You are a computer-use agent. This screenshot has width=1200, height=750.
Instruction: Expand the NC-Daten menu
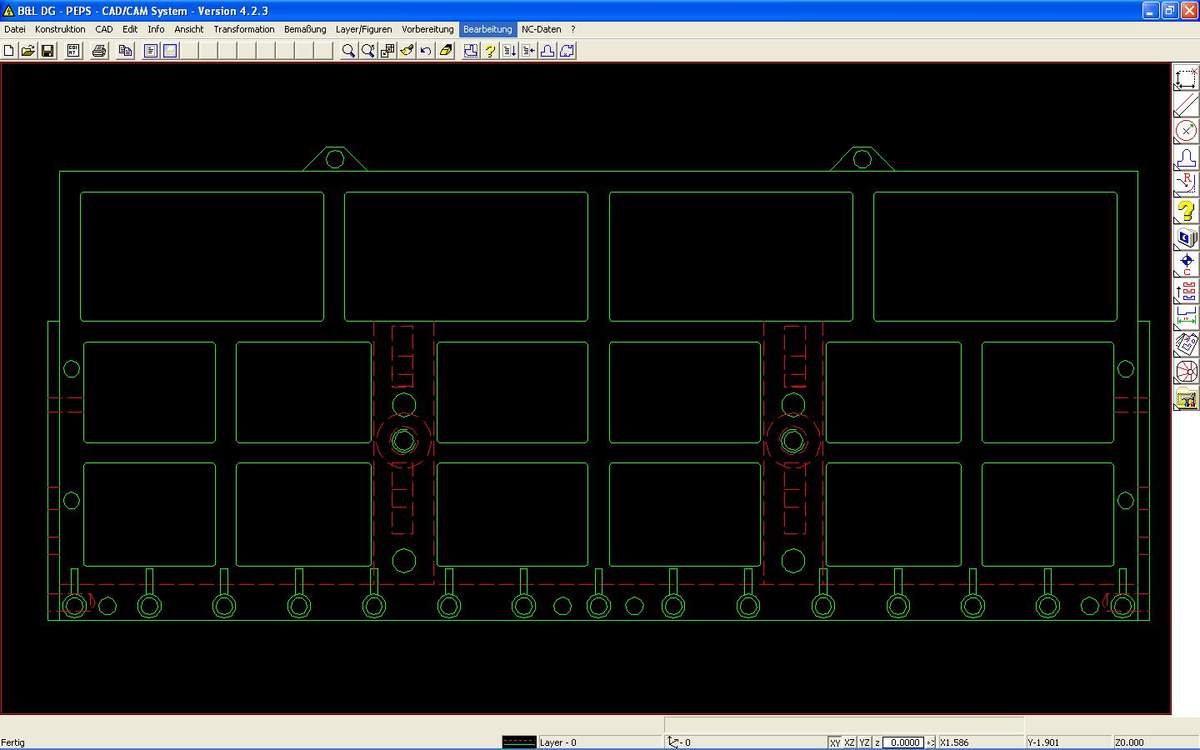click(541, 29)
